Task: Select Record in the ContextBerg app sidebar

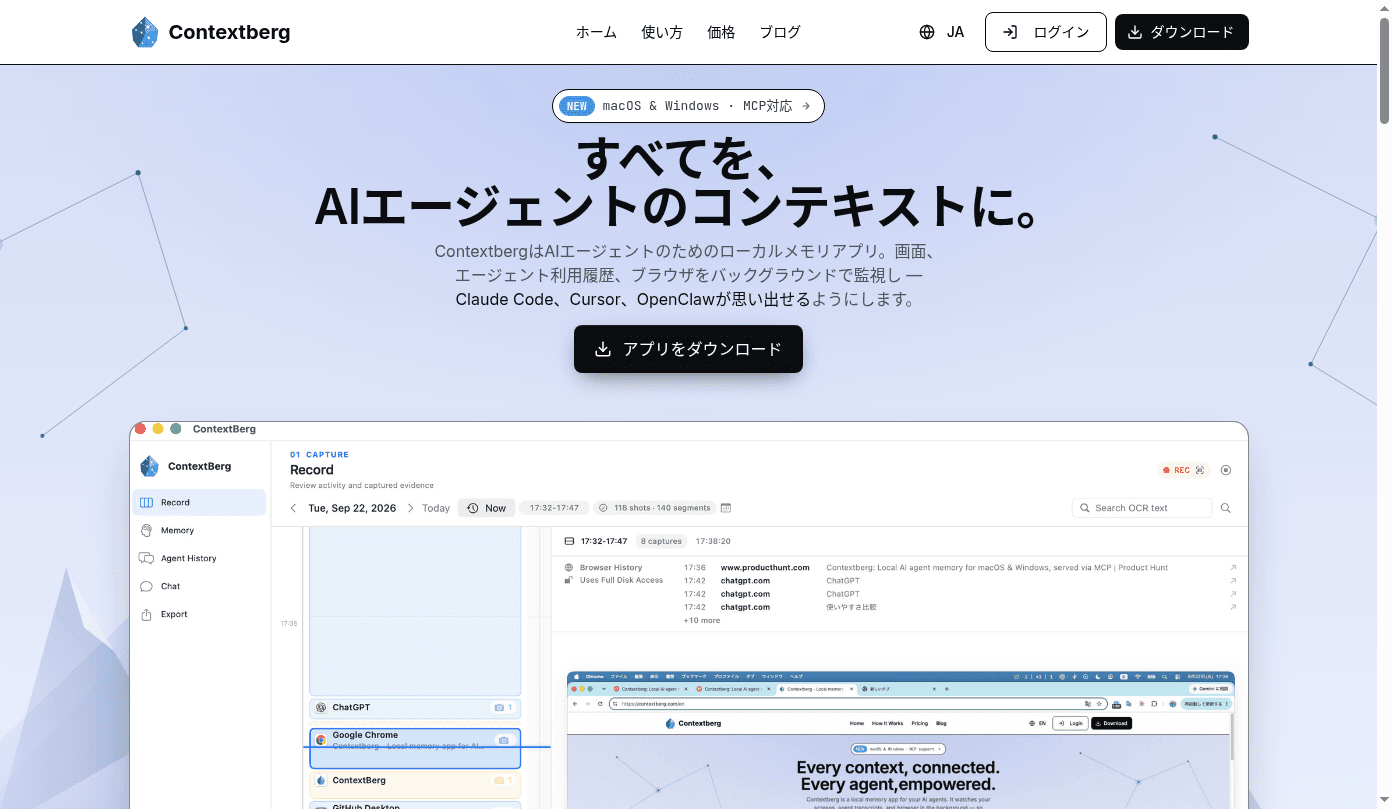Action: coord(199,502)
